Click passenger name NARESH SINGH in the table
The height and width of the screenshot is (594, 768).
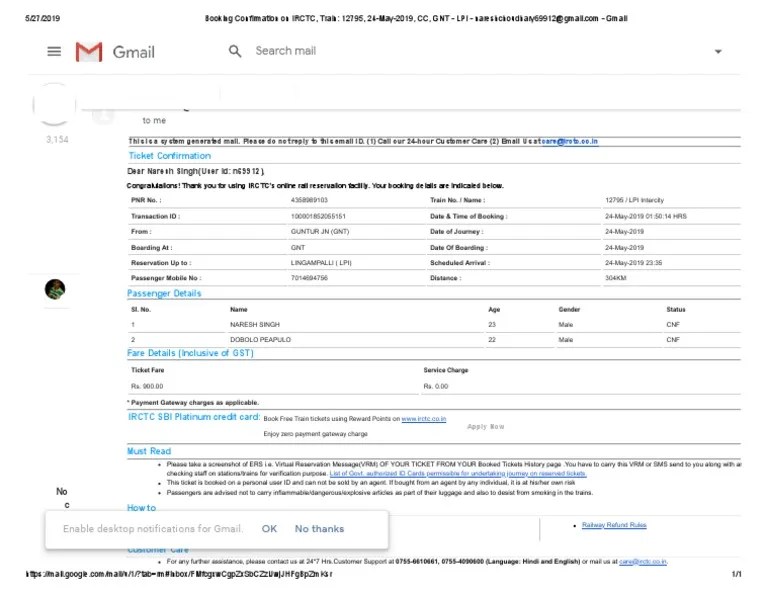pos(255,325)
